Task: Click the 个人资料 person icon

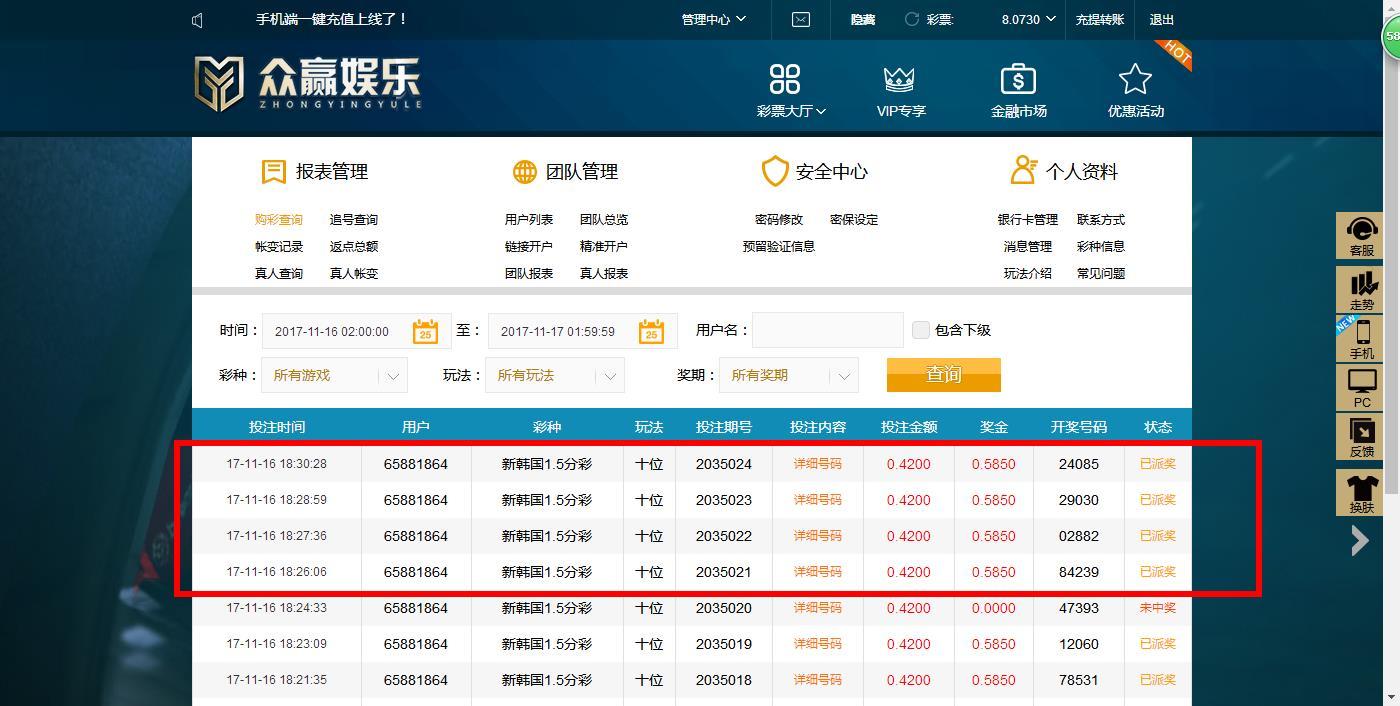Action: point(1023,170)
